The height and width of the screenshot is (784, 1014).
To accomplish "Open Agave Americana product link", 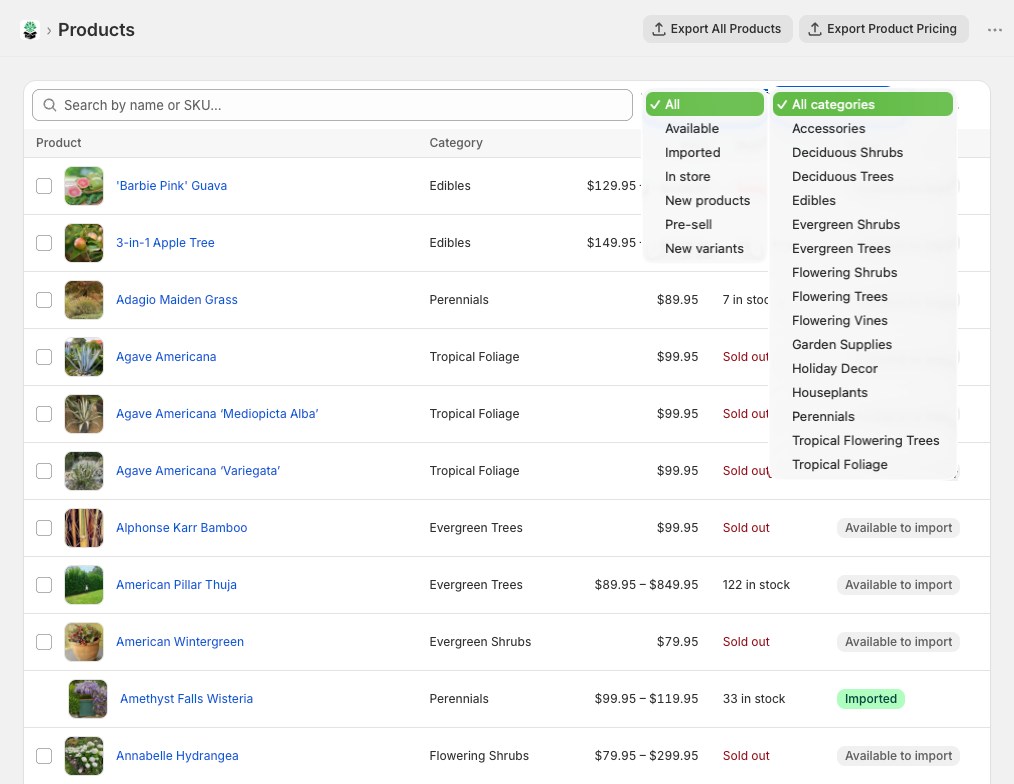I will pyautogui.click(x=166, y=356).
